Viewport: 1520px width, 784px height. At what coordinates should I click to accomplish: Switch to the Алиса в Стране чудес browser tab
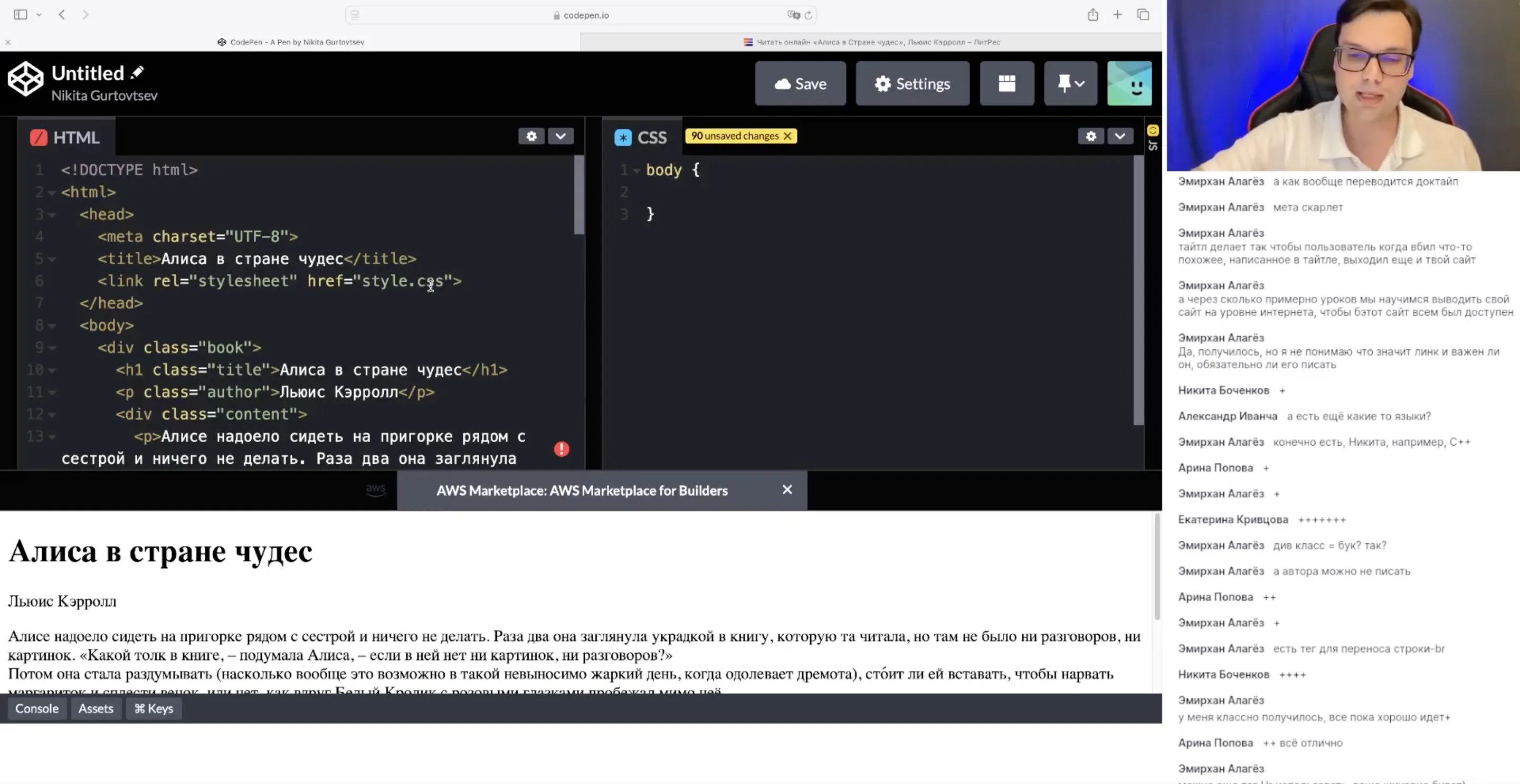point(871,42)
